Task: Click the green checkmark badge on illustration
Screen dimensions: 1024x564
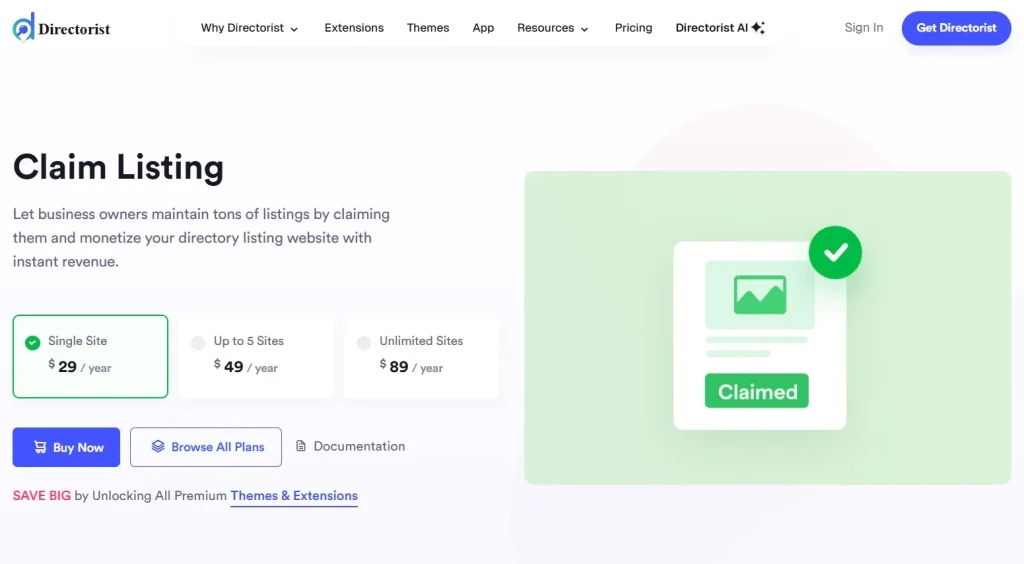Action: pyautogui.click(x=835, y=253)
